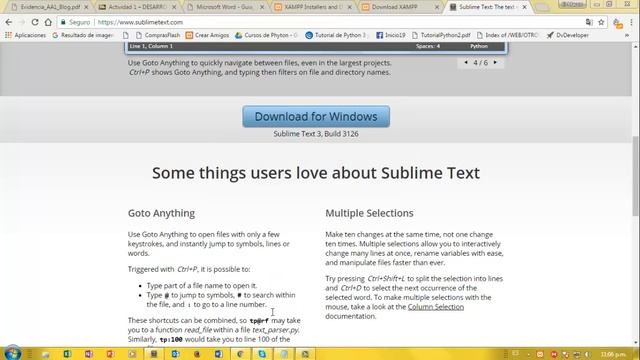Open the Outlook taskbar icon
This screenshot has width=640, height=360.
(175, 354)
